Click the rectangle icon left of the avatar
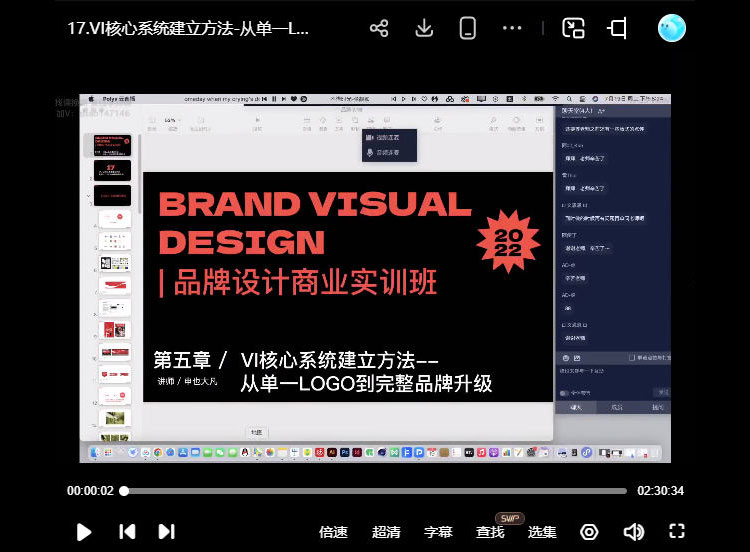 tap(617, 28)
